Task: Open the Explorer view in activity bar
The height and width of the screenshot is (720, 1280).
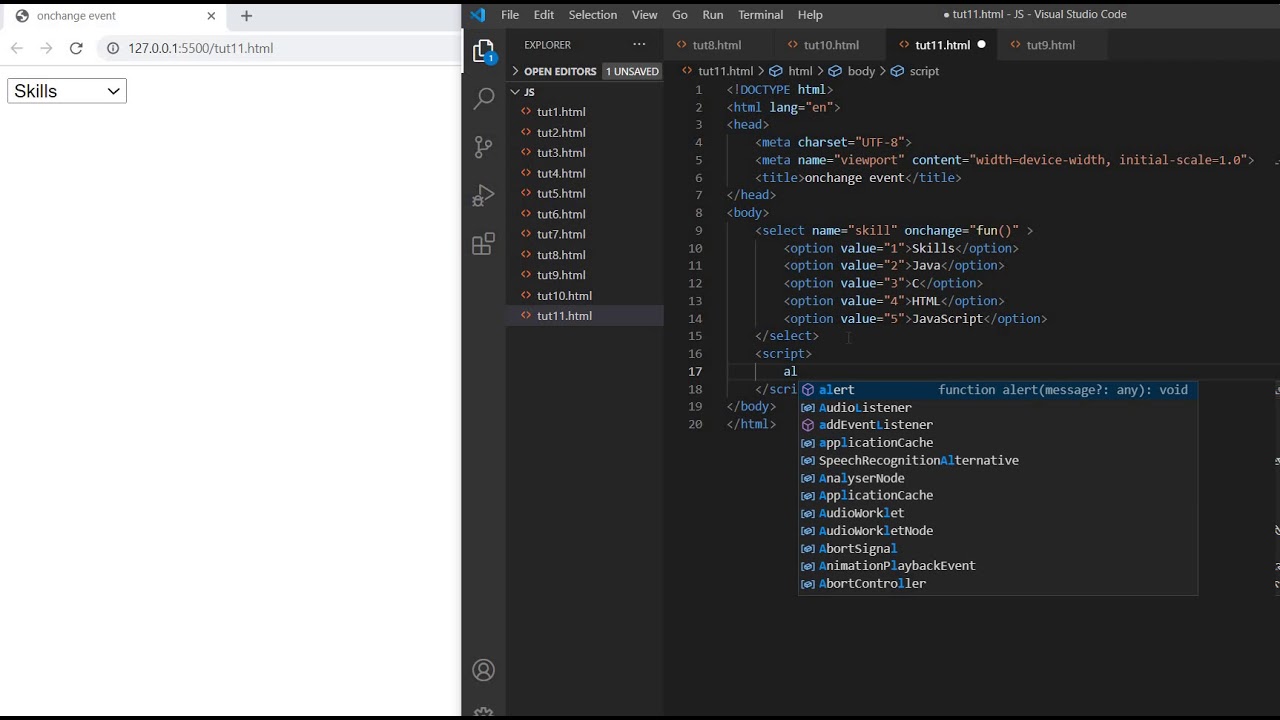Action: click(484, 51)
